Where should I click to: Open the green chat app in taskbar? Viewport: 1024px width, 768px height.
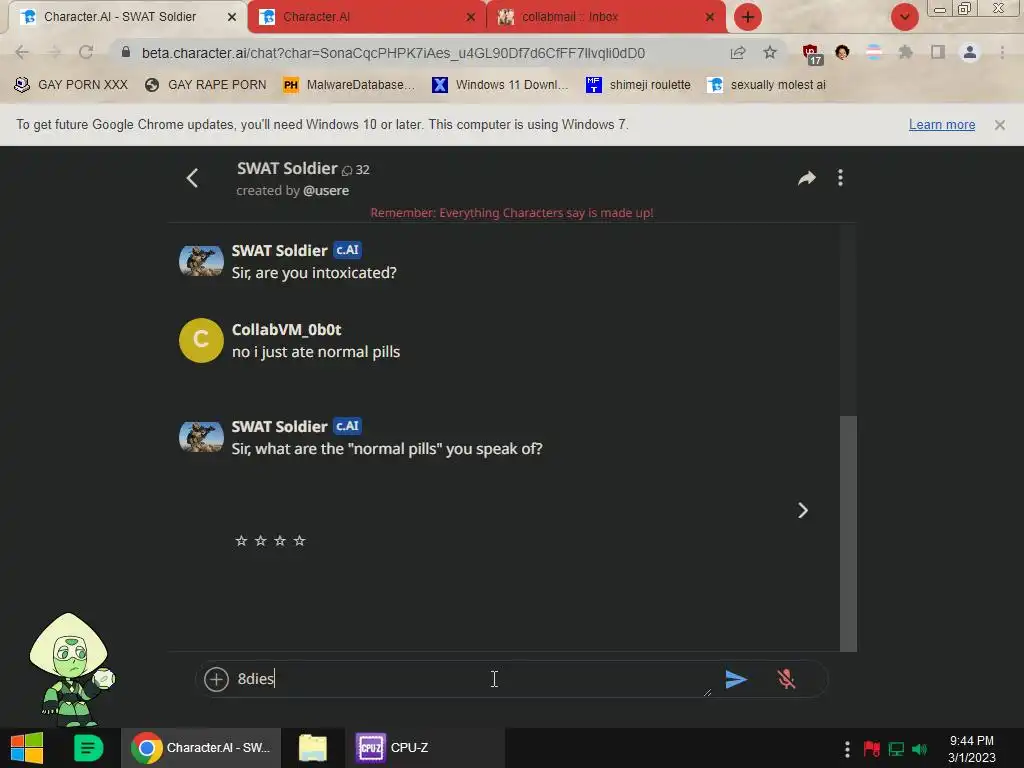tap(88, 748)
